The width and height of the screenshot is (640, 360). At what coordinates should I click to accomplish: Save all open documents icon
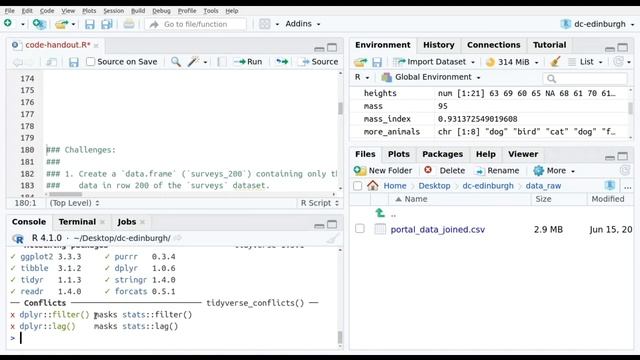click(107, 24)
